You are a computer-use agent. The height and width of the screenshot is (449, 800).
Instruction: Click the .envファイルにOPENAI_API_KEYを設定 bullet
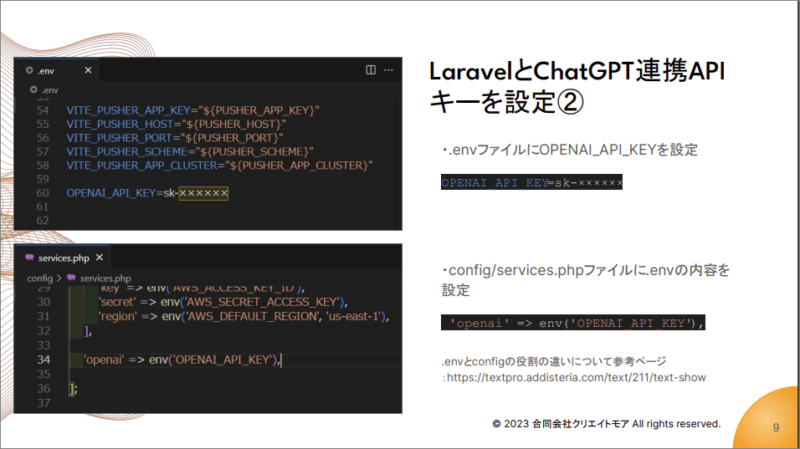[569, 150]
